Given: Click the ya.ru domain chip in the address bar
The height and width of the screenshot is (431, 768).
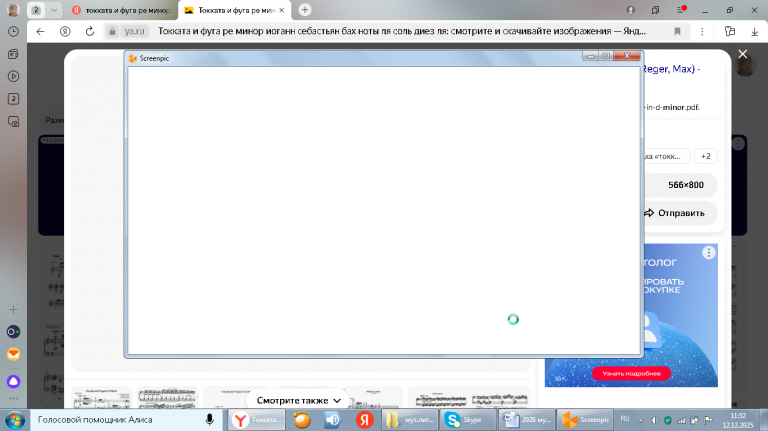Looking at the screenshot, I should coord(134,31).
